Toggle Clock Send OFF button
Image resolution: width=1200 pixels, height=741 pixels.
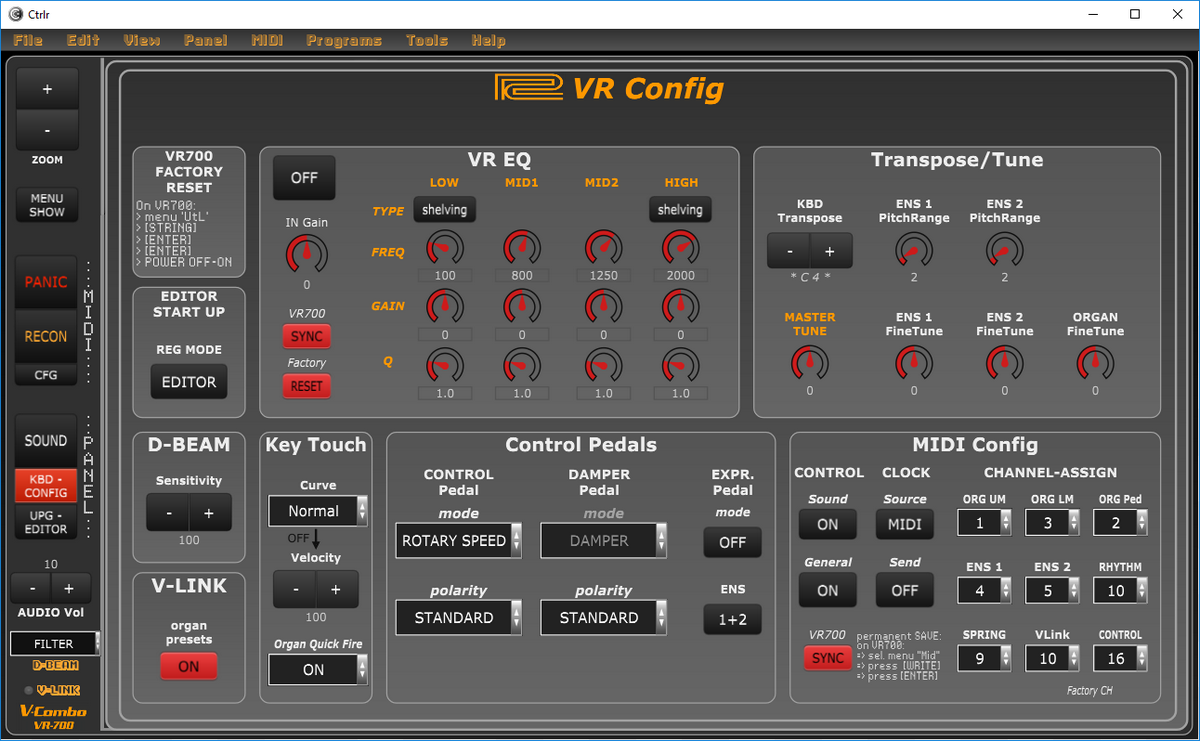[904, 590]
